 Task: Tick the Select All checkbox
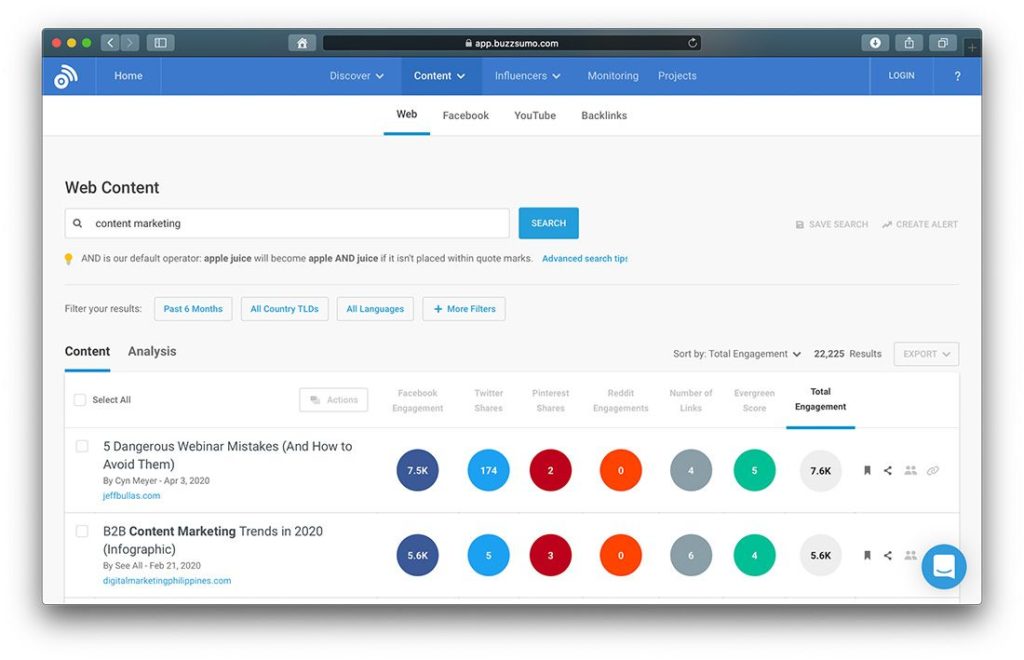tap(80, 400)
